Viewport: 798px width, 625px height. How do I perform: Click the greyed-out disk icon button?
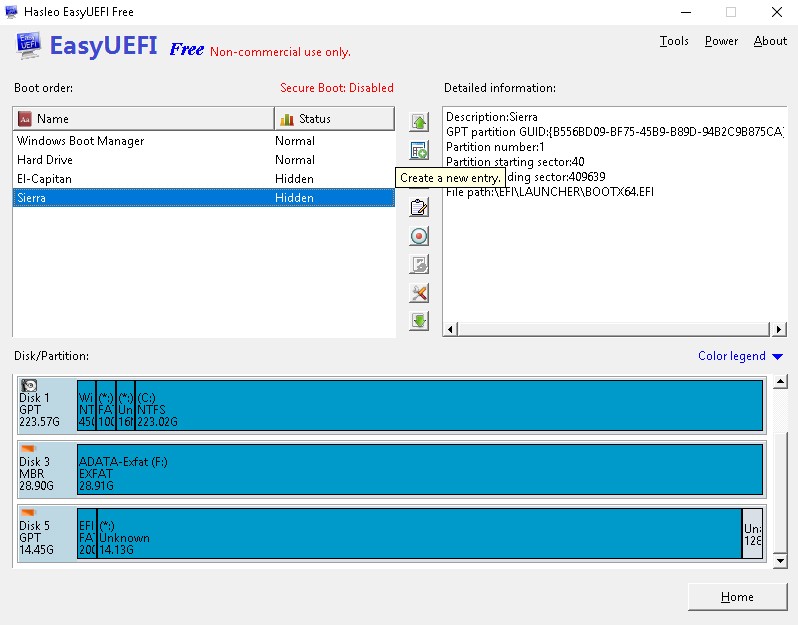tap(419, 265)
